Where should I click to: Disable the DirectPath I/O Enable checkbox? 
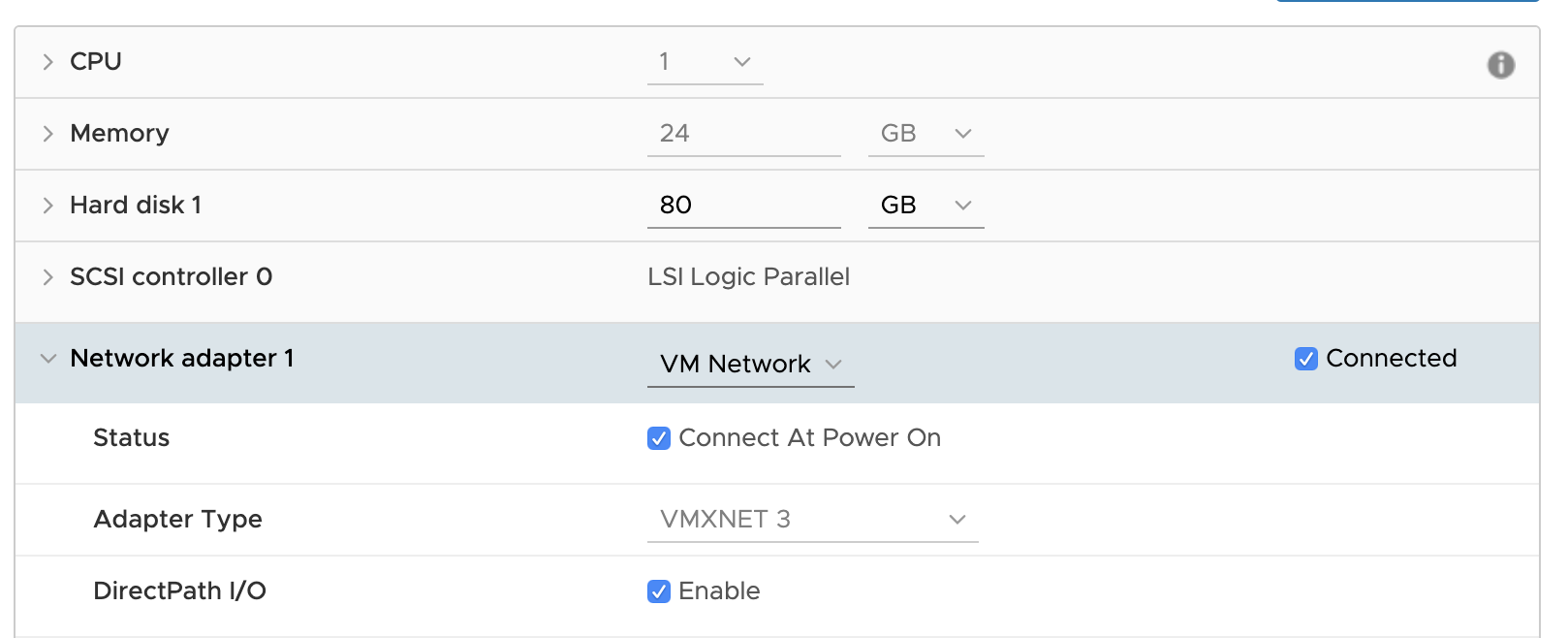coord(659,591)
